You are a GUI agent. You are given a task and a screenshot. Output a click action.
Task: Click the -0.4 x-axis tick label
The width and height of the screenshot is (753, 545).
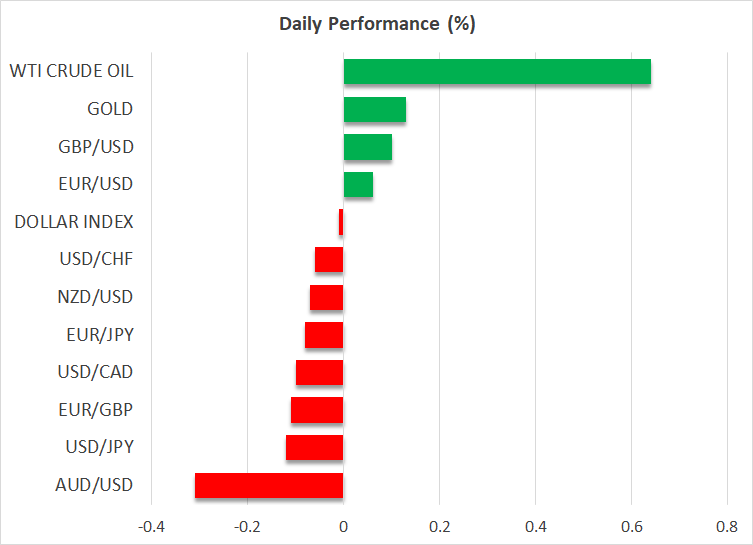(x=150, y=526)
